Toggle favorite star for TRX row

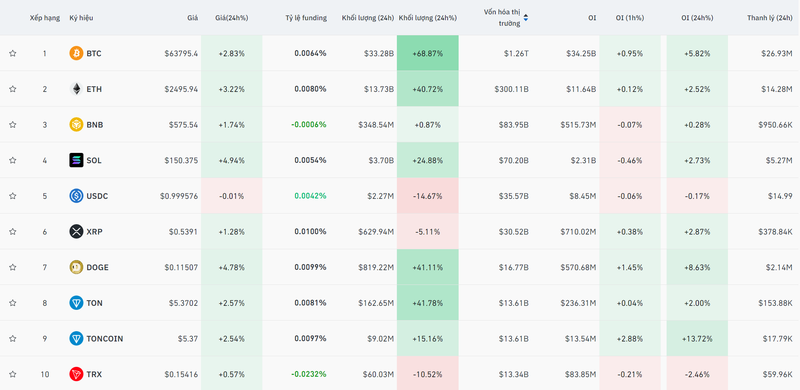[x=13, y=374]
